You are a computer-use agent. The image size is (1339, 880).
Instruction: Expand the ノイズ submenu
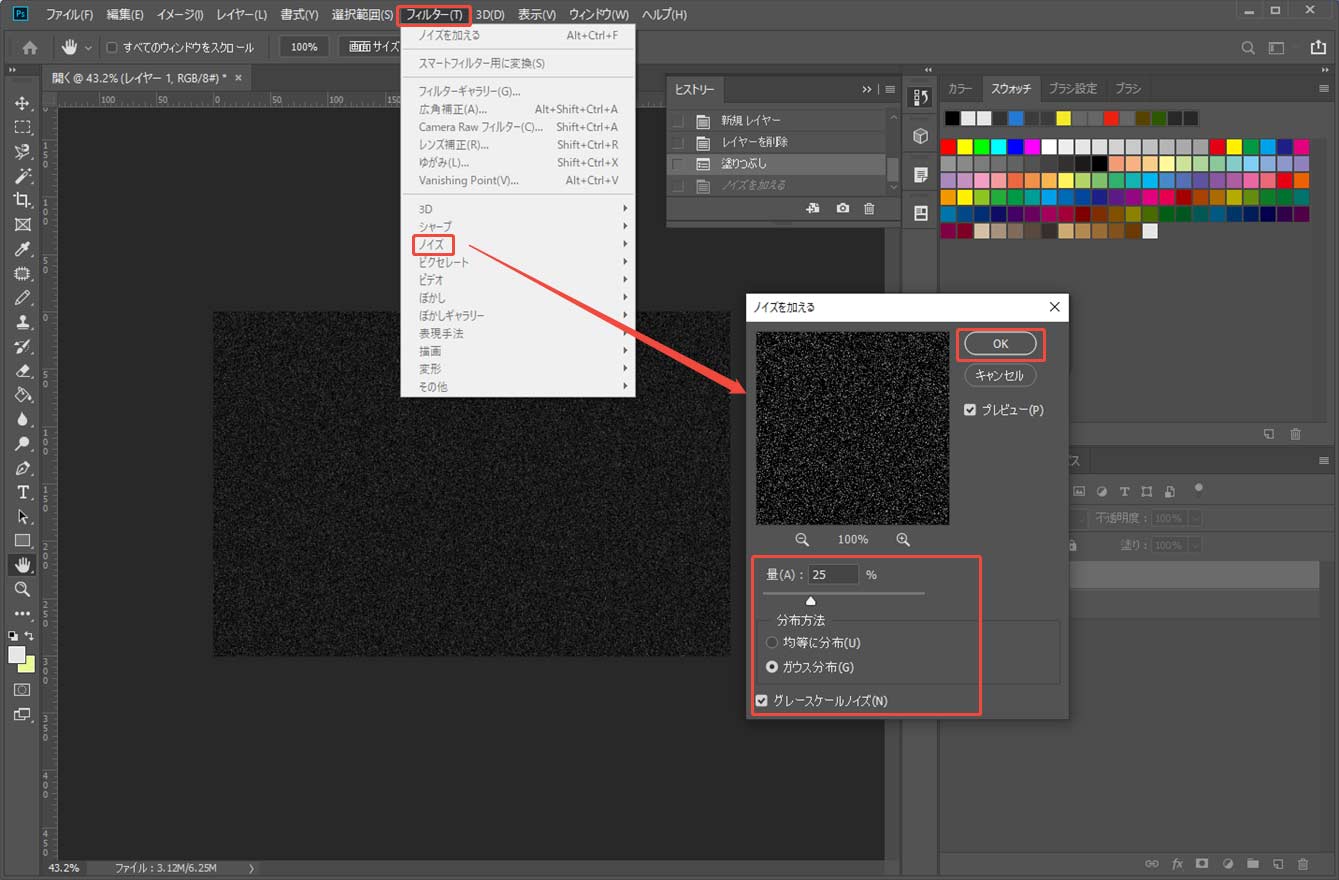(x=432, y=244)
